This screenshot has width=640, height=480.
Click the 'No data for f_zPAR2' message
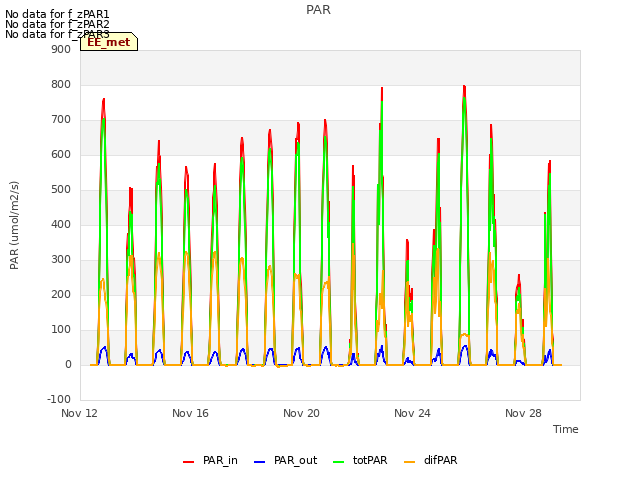pyautogui.click(x=57, y=24)
